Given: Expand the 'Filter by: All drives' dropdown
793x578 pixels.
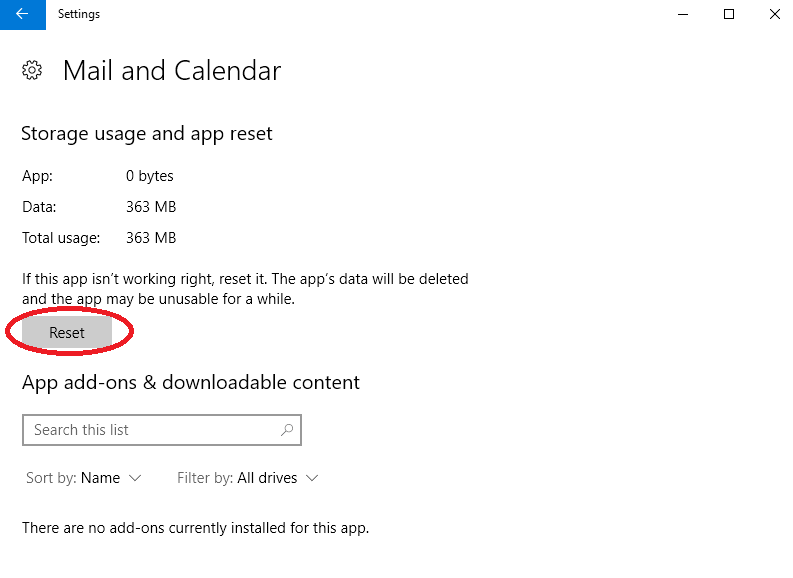Looking at the screenshot, I should click(x=247, y=478).
